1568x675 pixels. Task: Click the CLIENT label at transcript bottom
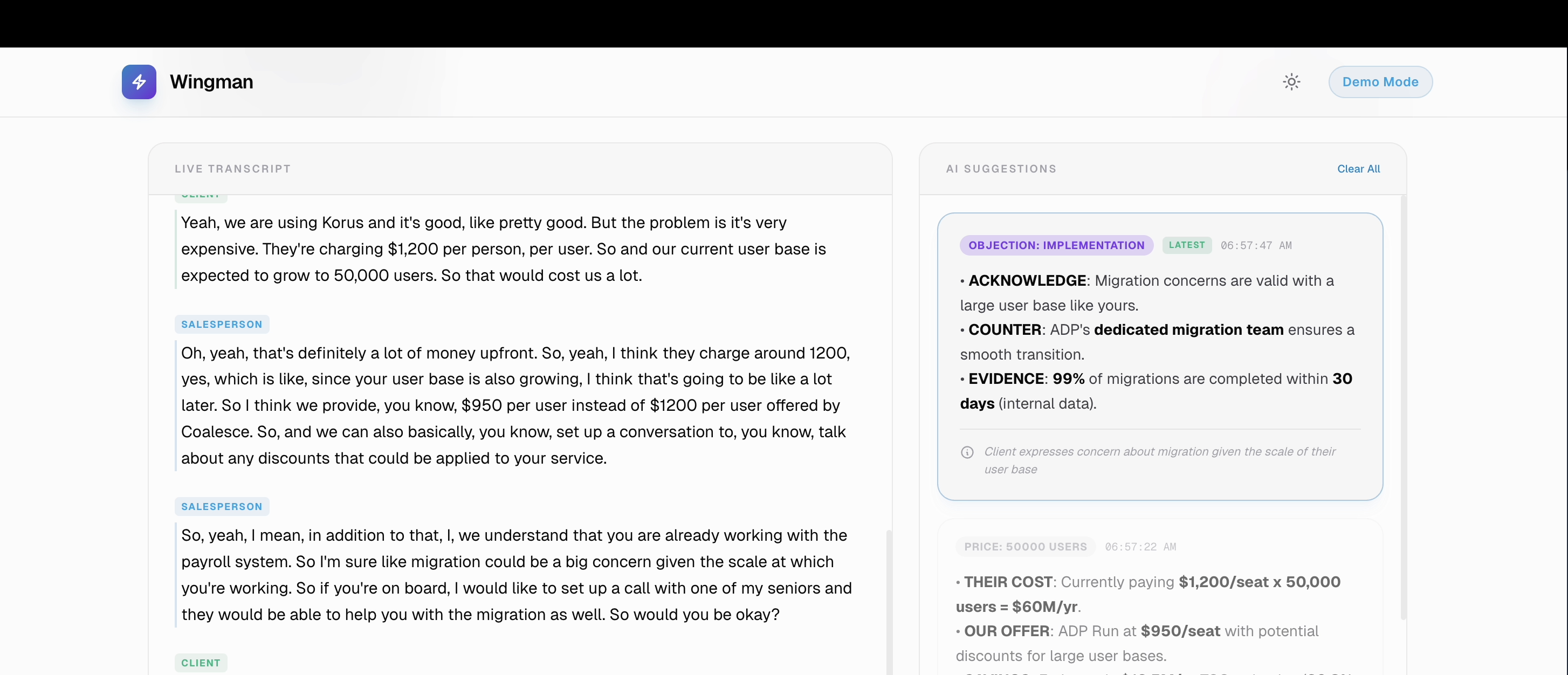(x=200, y=663)
